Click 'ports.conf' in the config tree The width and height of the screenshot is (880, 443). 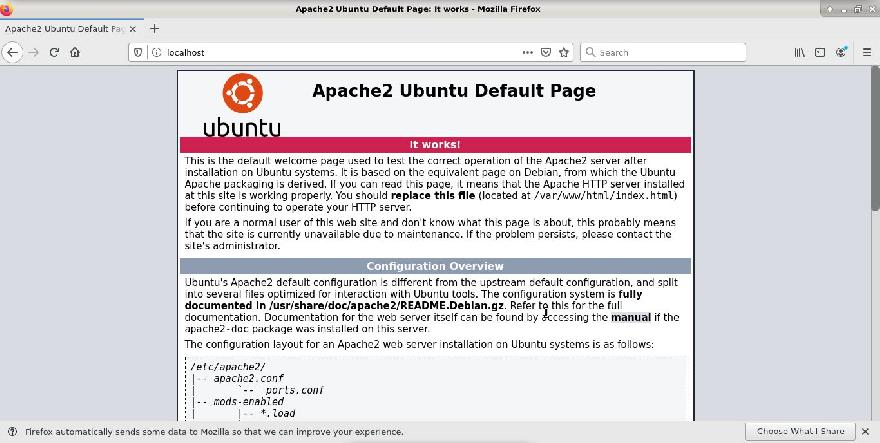(x=295, y=390)
